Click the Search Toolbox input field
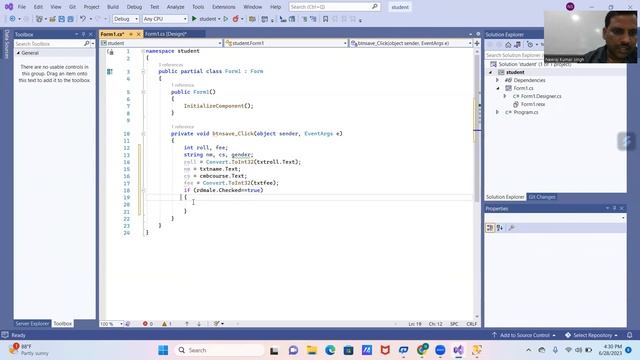This screenshot has width=640, height=360. coord(49,43)
